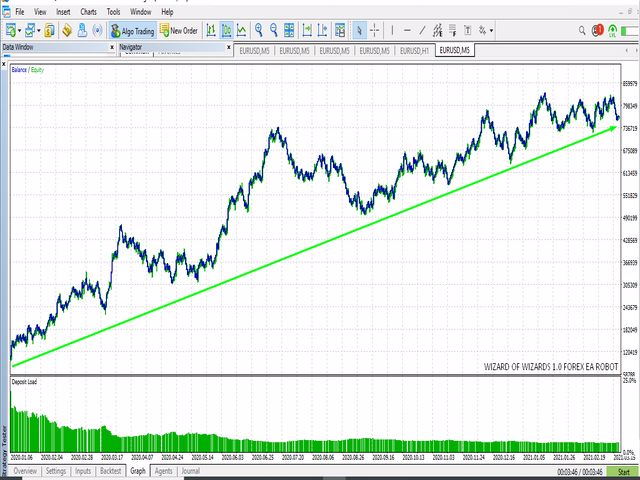The width and height of the screenshot is (640, 480).
Task: Select the crosshair cursor tool
Action: tap(377, 31)
